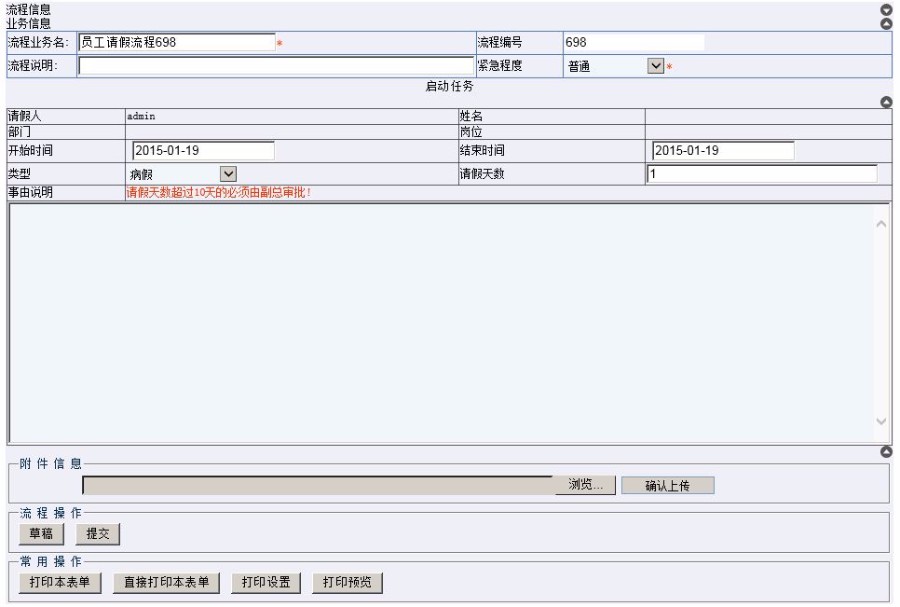Image resolution: width=900 pixels, height=607 pixels.
Task: Click the 直接打印本表单 button
Action: 166,582
